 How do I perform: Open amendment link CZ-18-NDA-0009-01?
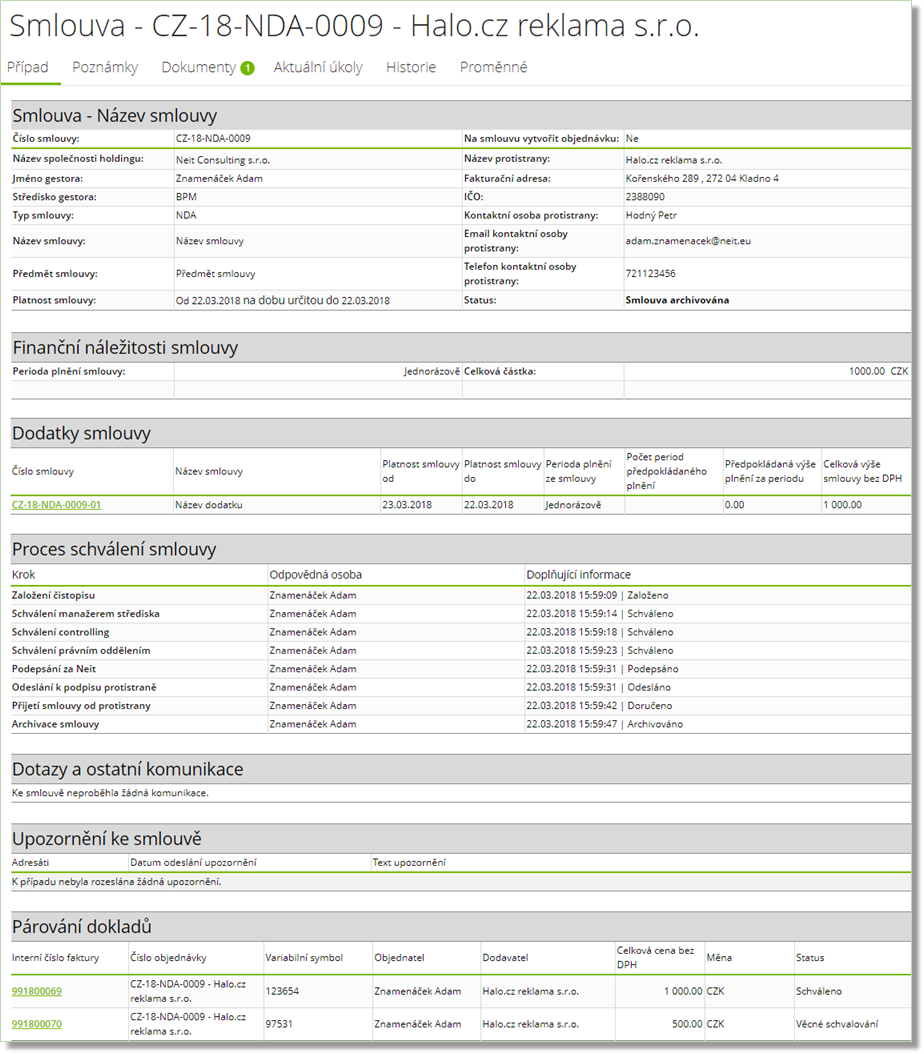tap(56, 505)
